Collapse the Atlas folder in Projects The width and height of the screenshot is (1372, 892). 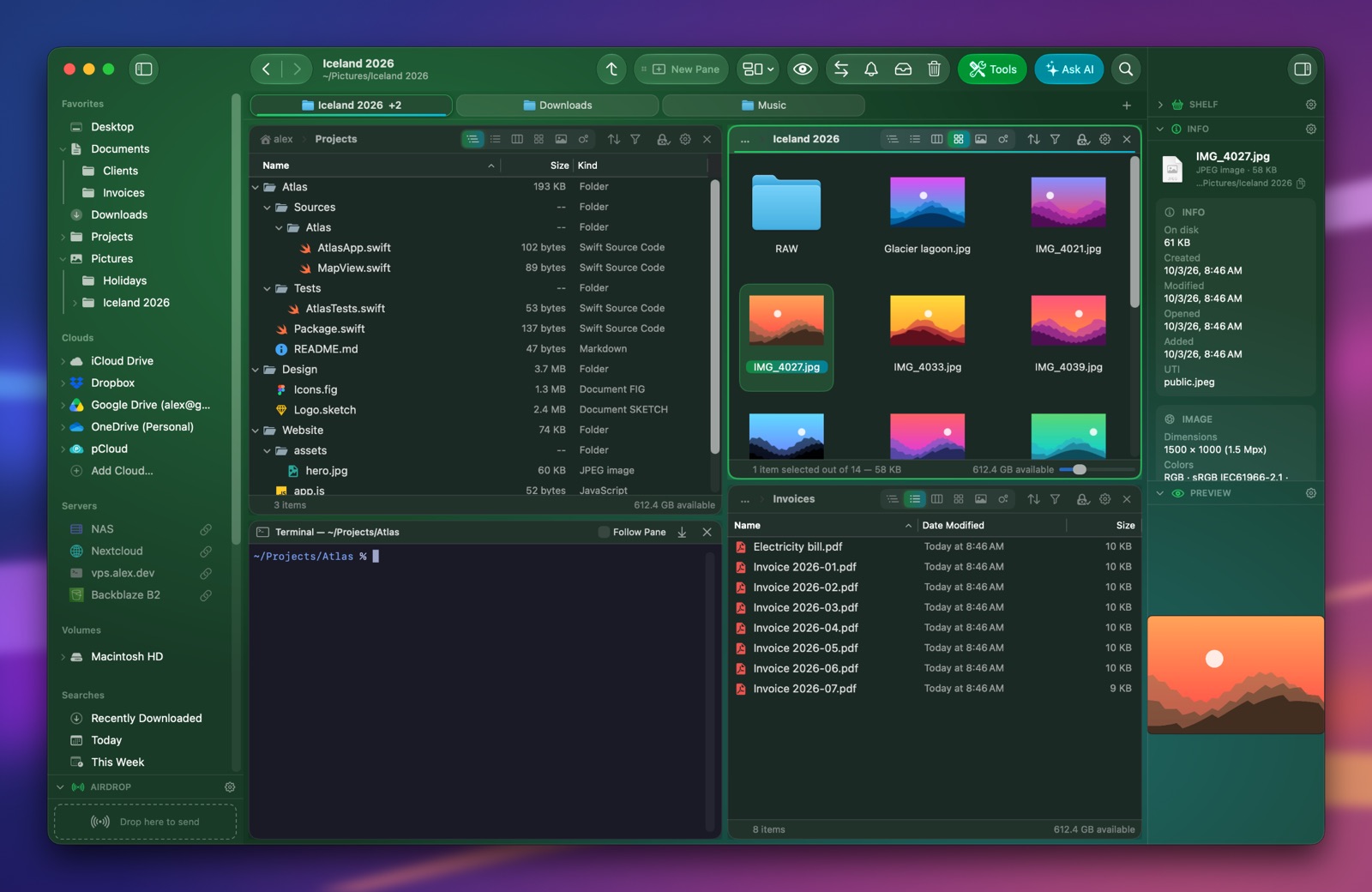[x=256, y=187]
